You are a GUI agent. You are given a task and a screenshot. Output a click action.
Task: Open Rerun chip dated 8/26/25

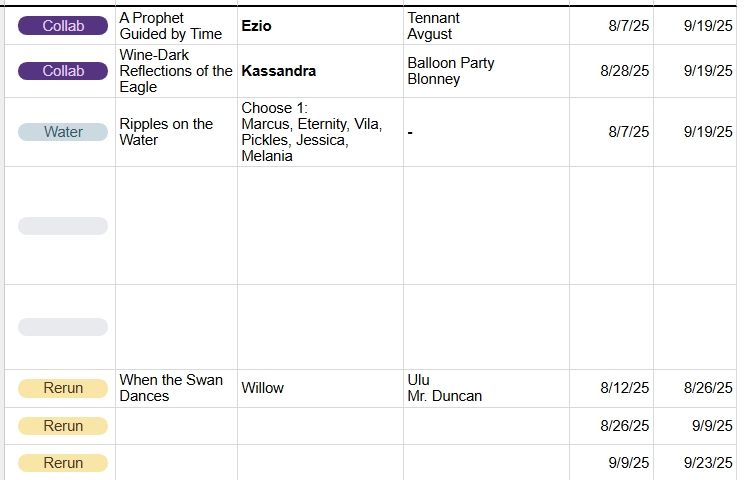pos(62,426)
